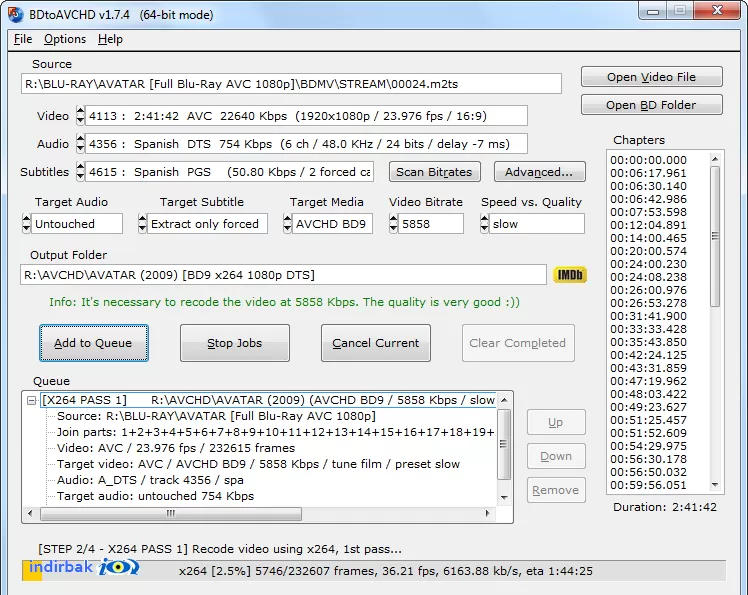748x595 pixels.
Task: Change Target Media with its spinner arrows
Action: (x=287, y=224)
